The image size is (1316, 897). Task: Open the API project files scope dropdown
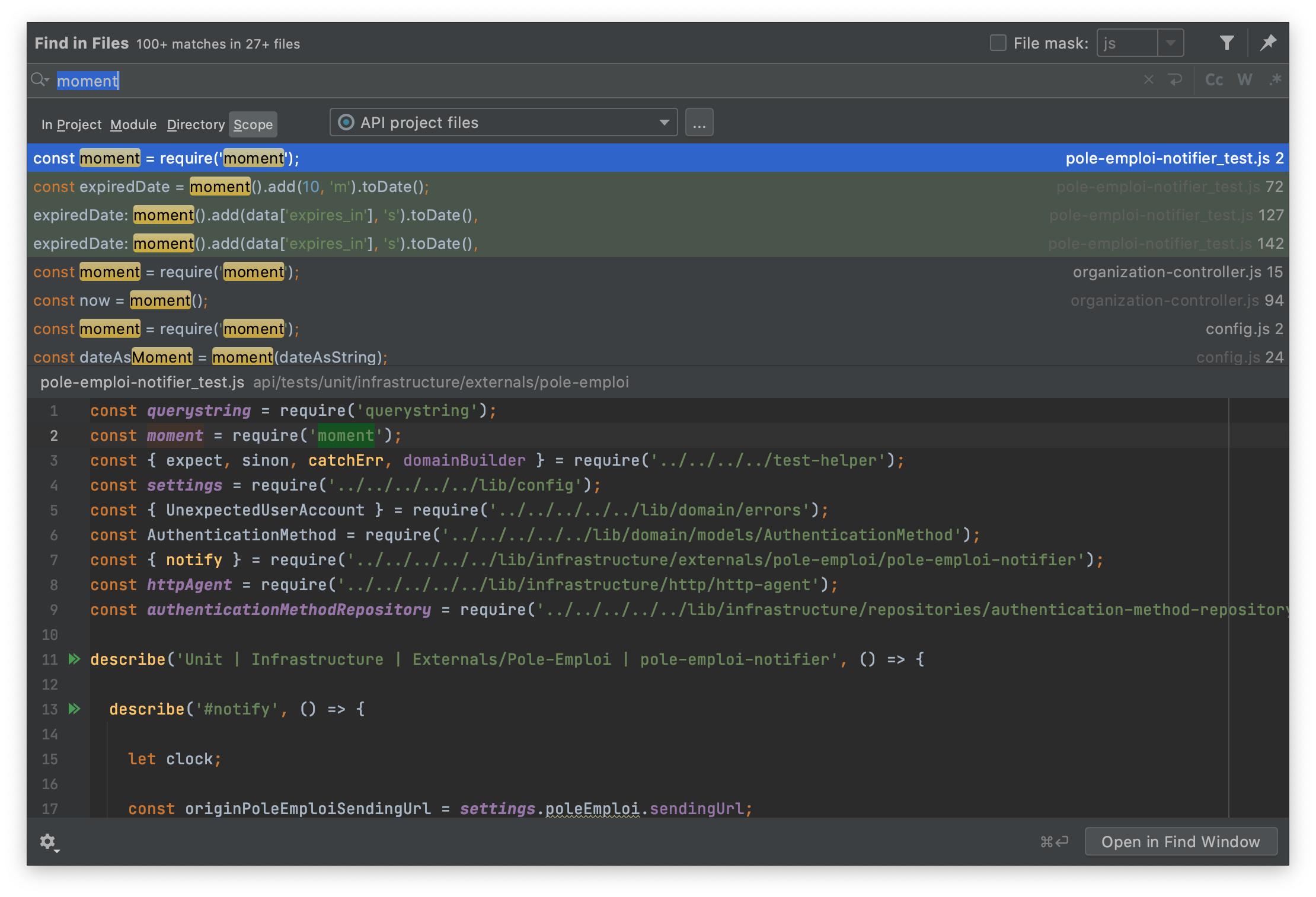[503, 123]
